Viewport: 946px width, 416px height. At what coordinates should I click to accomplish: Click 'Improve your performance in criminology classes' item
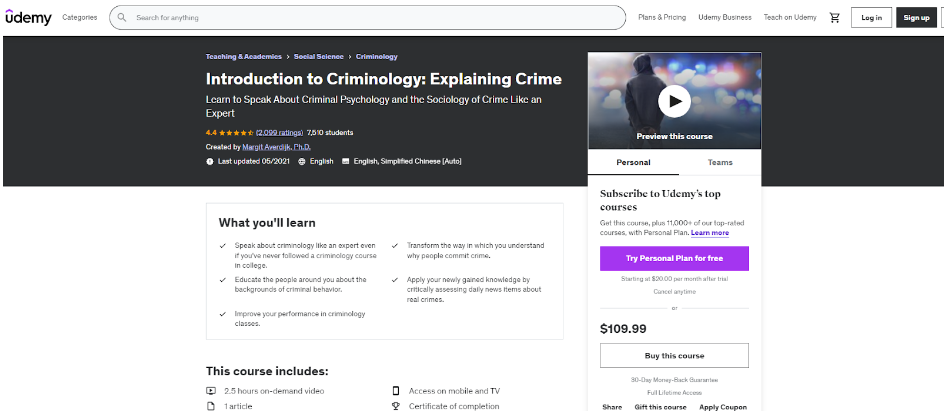point(300,319)
